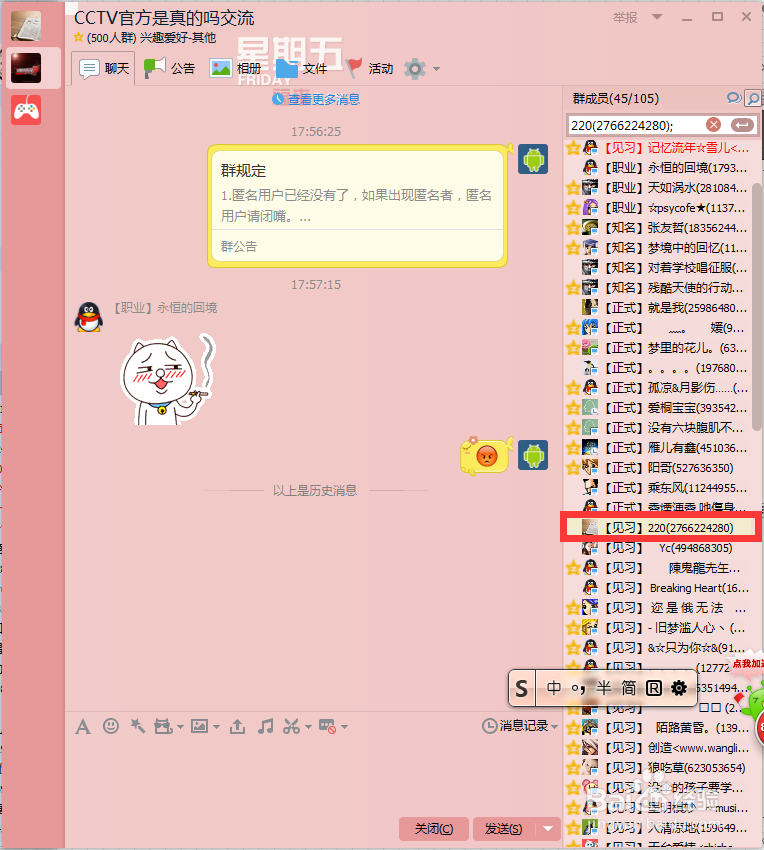
Task: Open the send options arrow beside 发送(S)
Action: (x=548, y=829)
